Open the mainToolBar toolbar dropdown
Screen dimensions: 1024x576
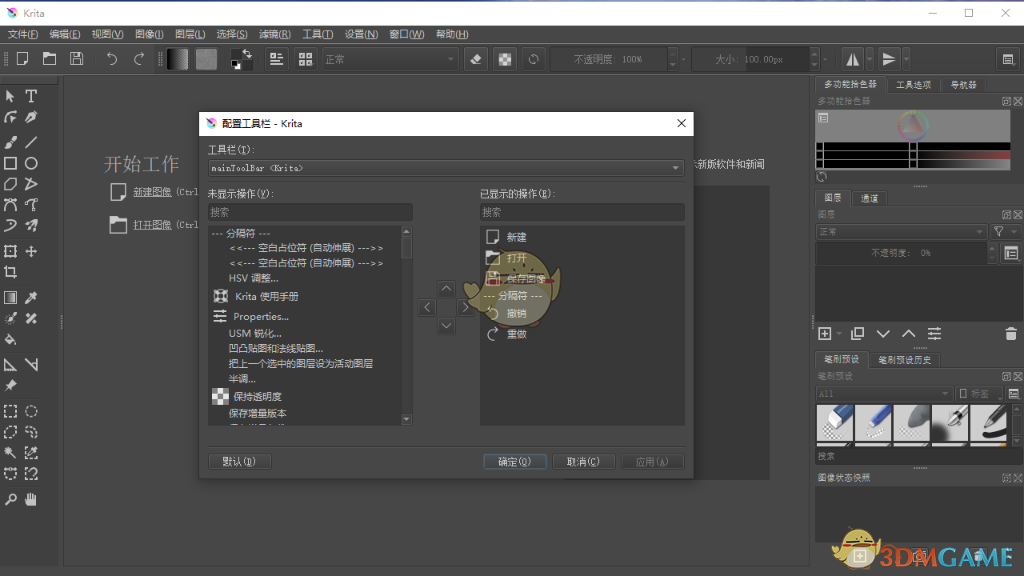pyautogui.click(x=445, y=168)
